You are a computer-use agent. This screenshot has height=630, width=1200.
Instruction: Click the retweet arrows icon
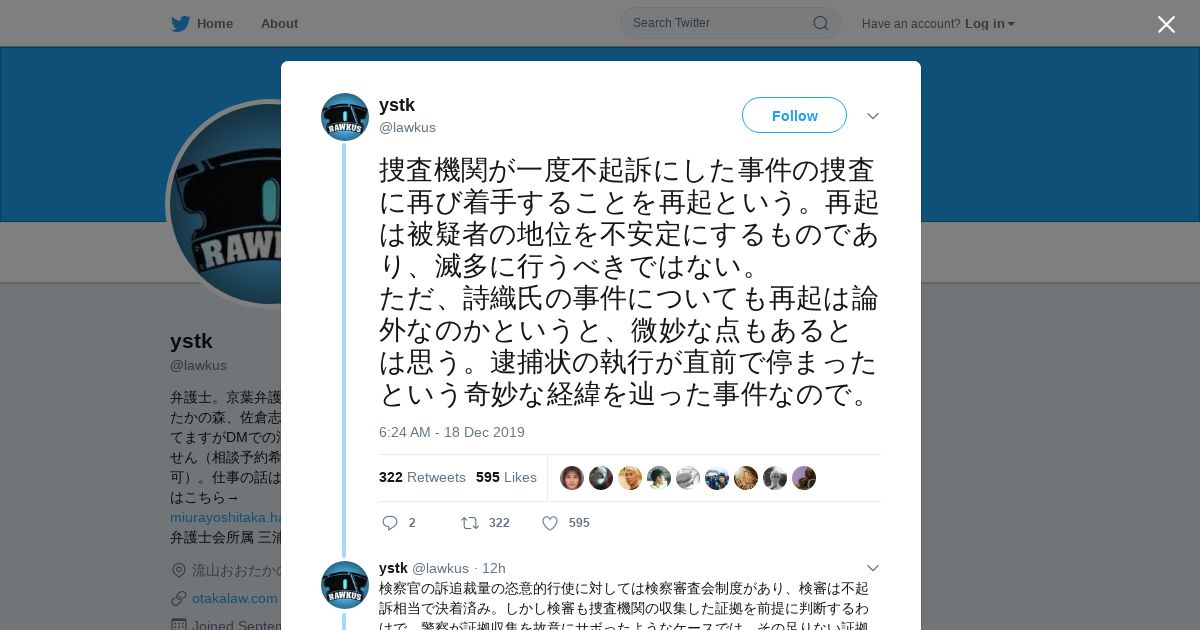pos(469,523)
